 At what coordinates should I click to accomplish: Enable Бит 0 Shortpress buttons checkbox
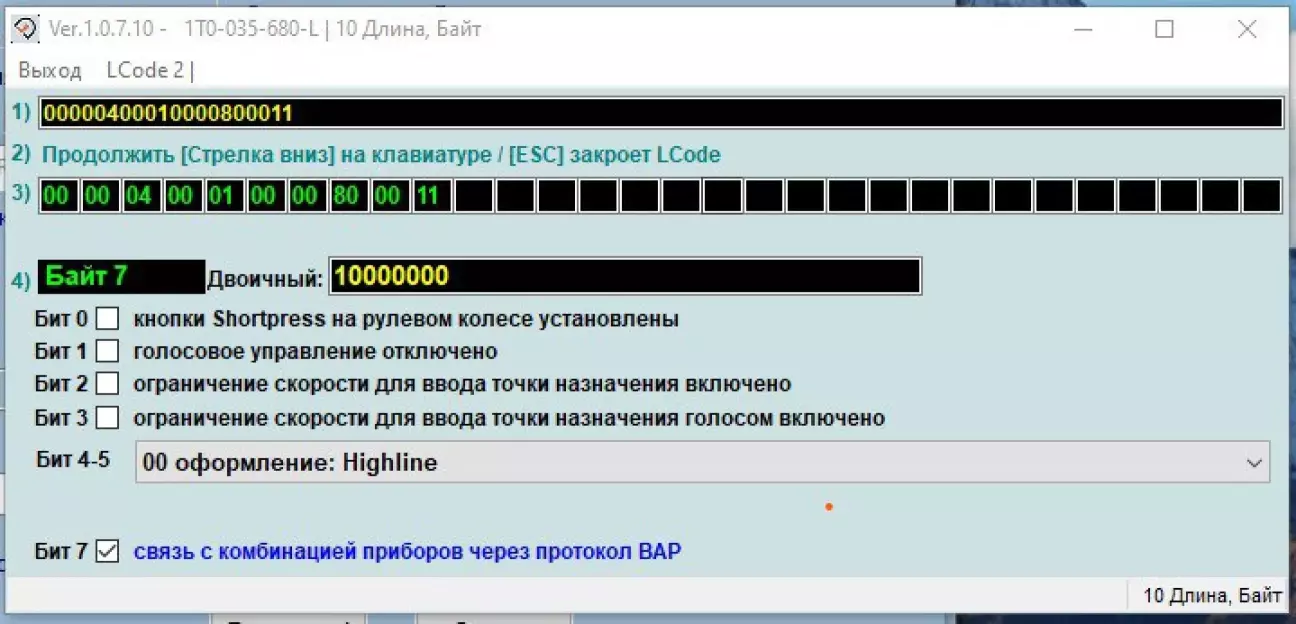click(107, 319)
